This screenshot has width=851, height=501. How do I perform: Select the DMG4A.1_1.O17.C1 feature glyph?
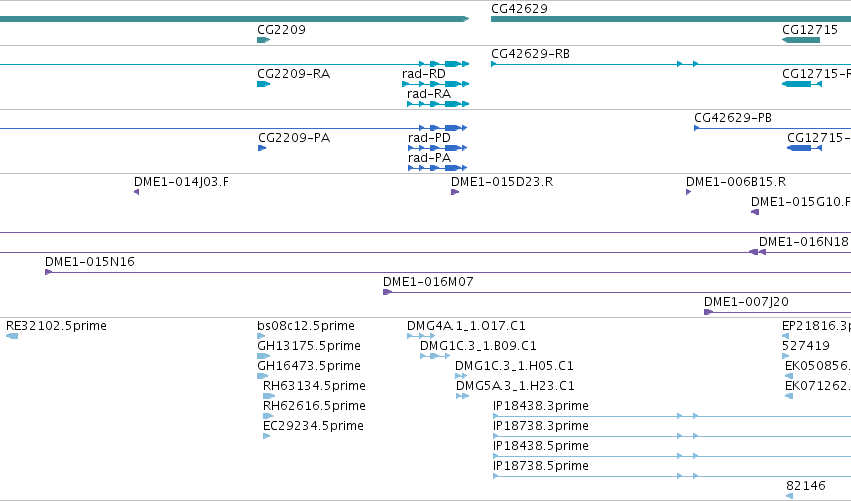[421, 336]
